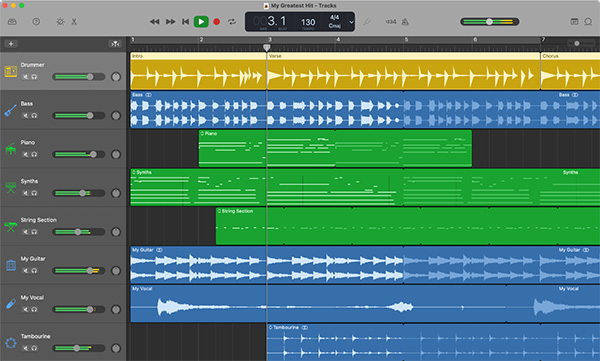Click the Rewind transport button
600x361 pixels.
point(155,22)
